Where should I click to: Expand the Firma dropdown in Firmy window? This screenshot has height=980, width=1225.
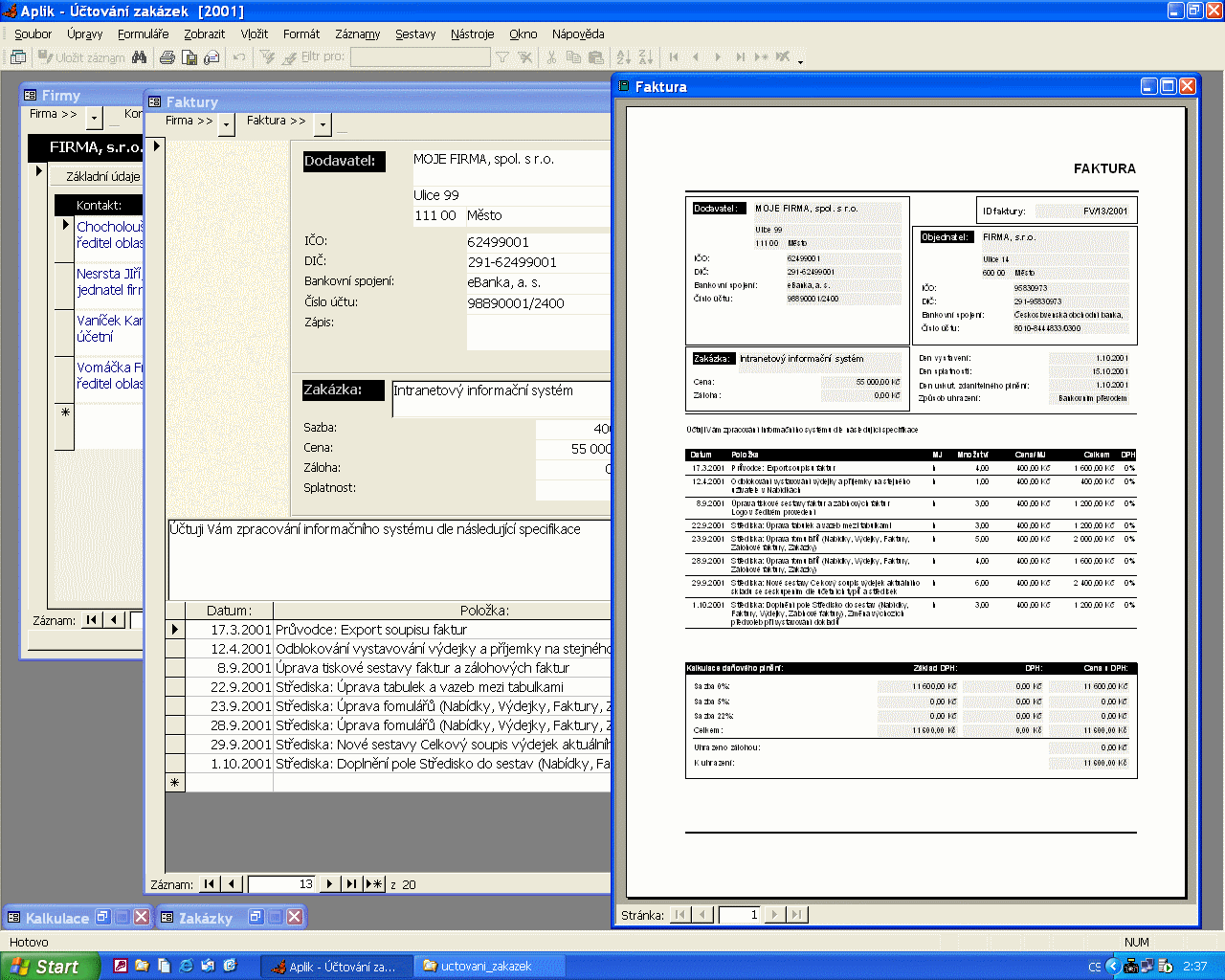click(x=94, y=118)
